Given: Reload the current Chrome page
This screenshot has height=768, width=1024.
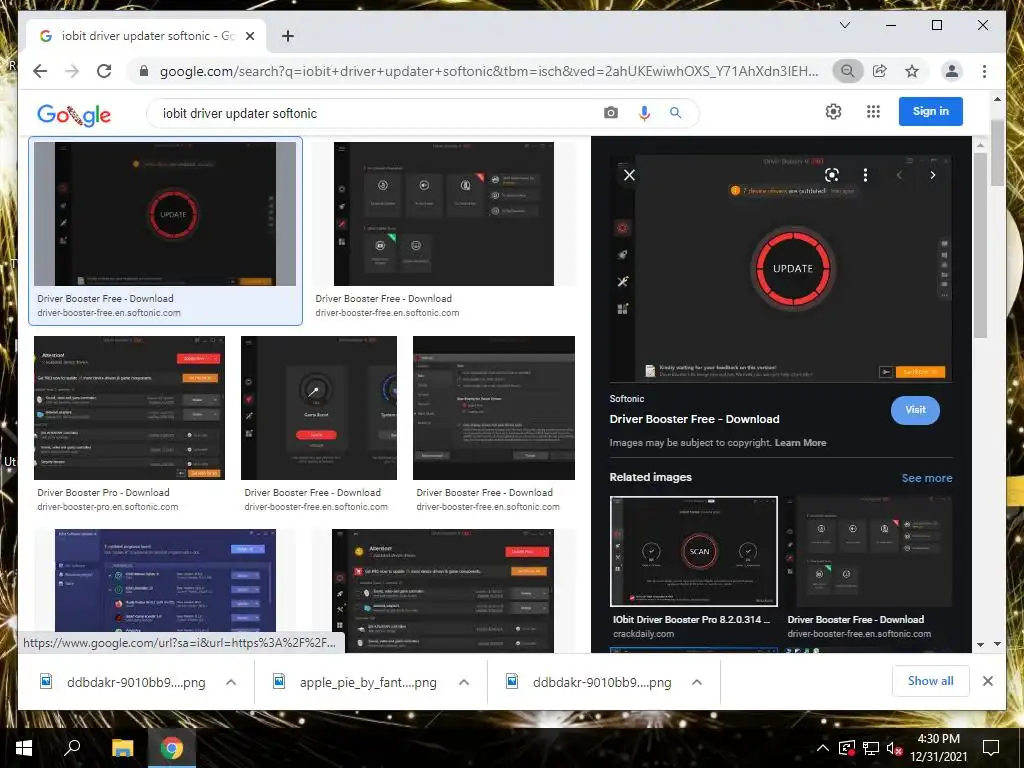Looking at the screenshot, I should point(104,71).
